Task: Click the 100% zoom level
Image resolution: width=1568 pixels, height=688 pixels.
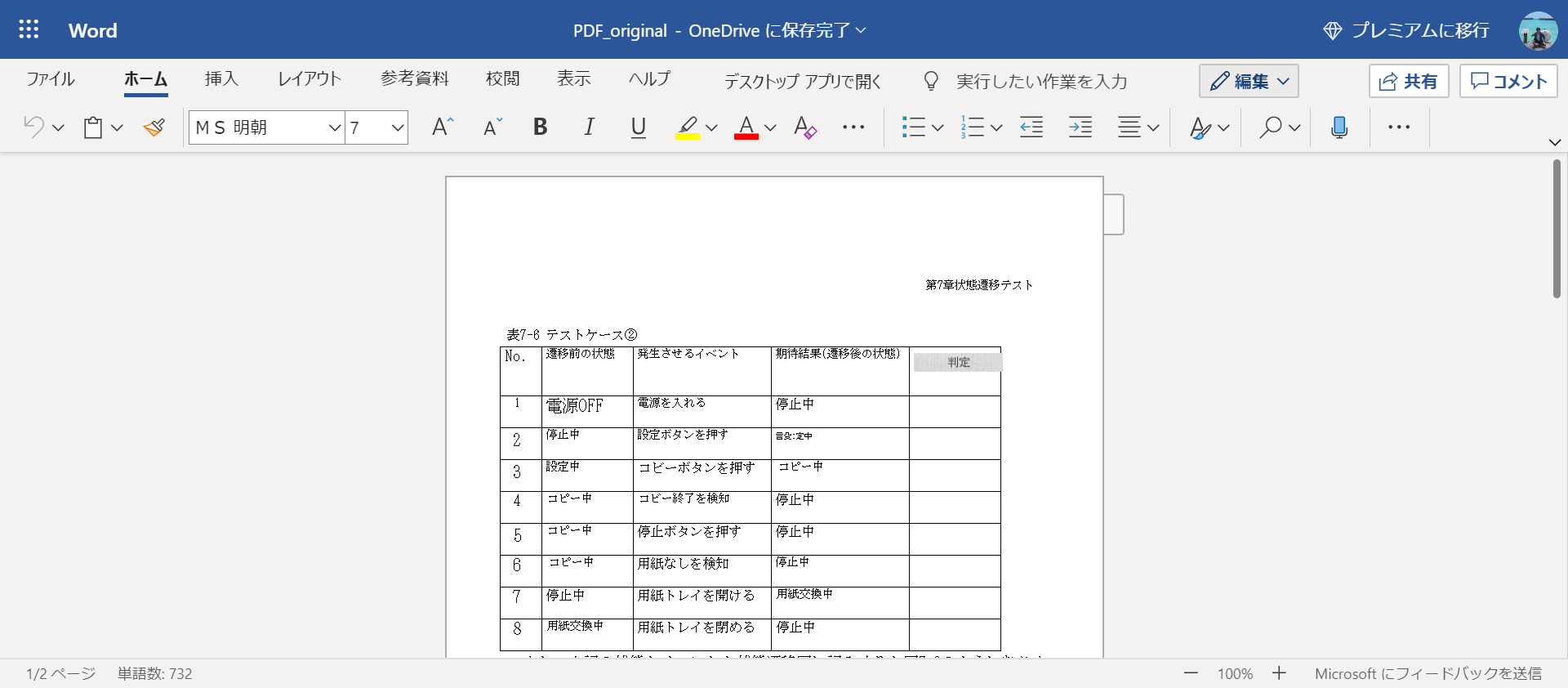Action: [1235, 674]
